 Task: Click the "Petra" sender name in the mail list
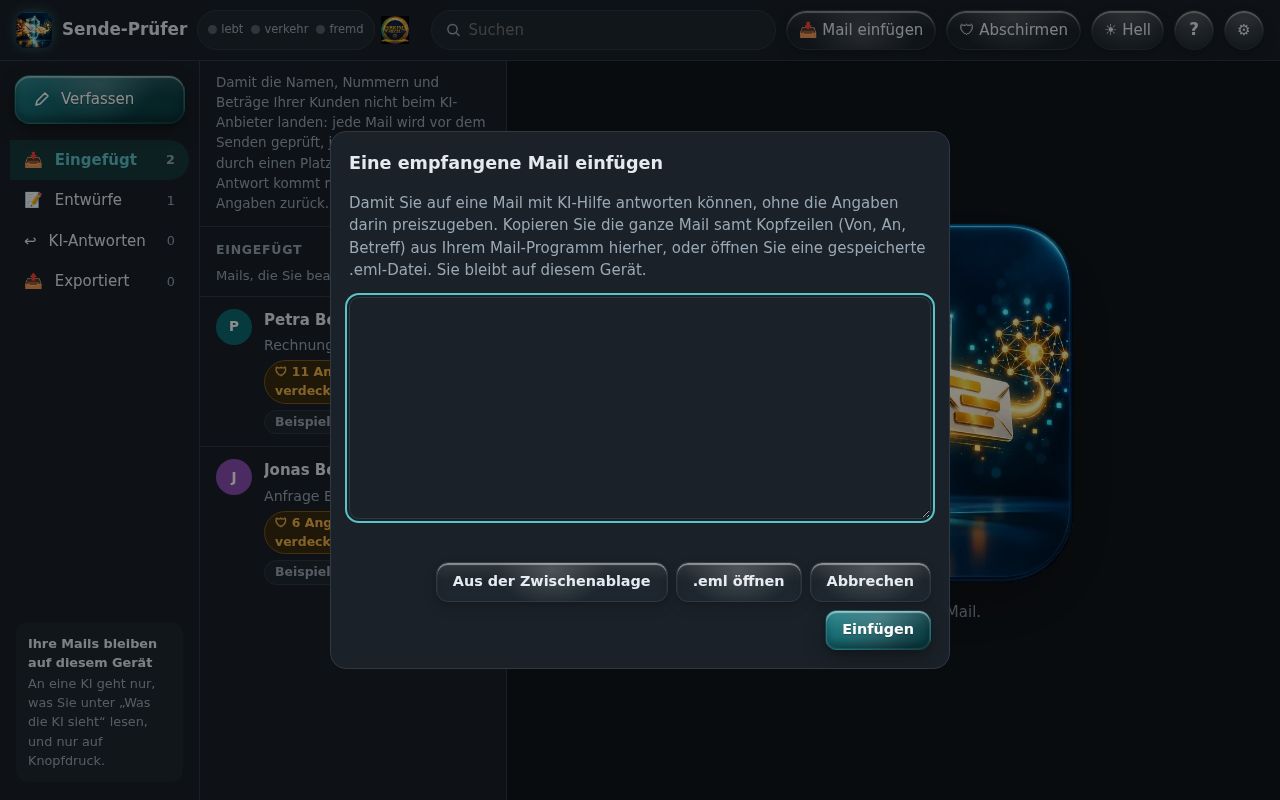click(x=297, y=320)
